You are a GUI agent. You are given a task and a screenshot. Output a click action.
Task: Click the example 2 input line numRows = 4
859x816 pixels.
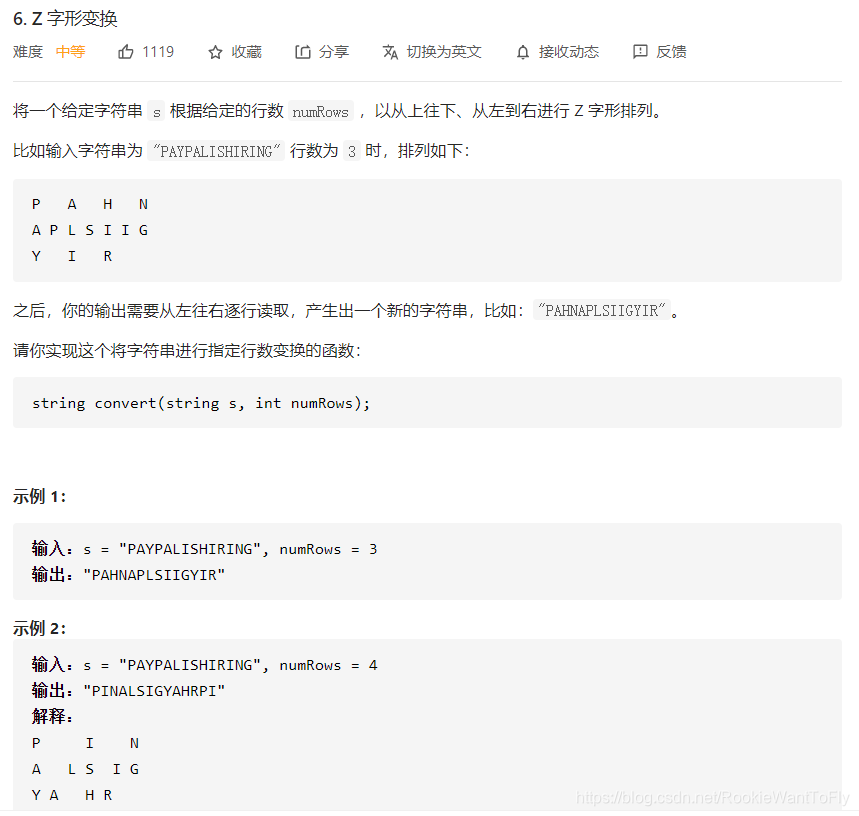pyautogui.click(x=204, y=665)
